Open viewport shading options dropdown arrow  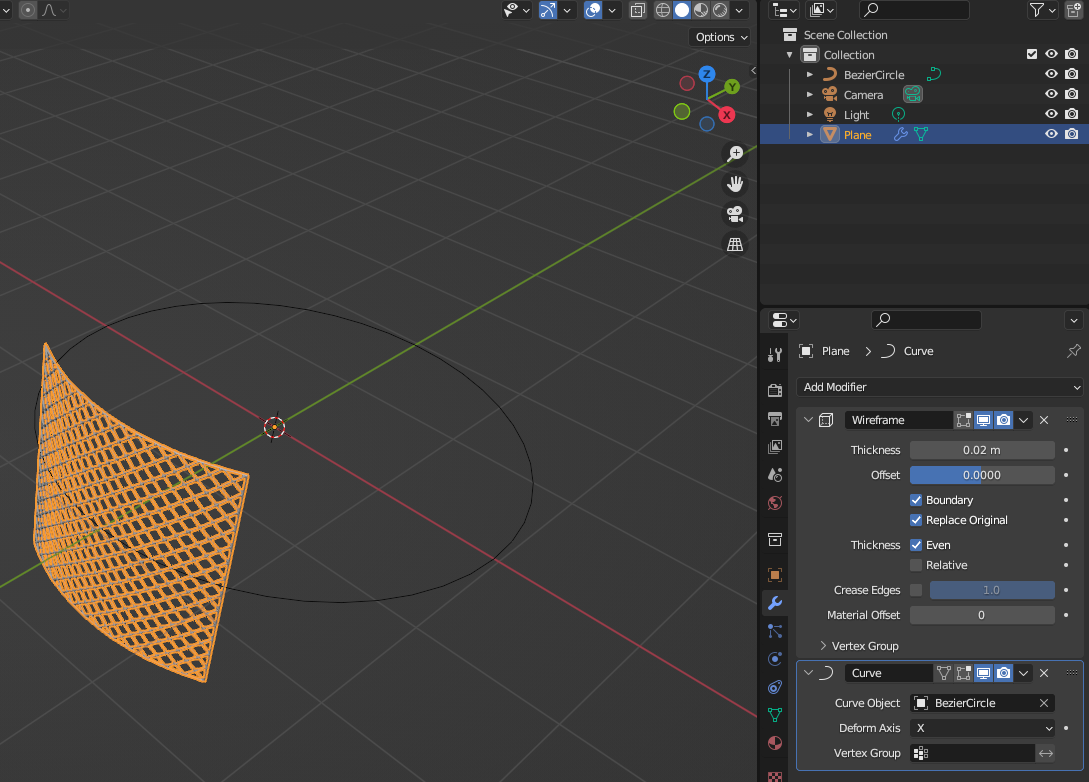tap(740, 10)
